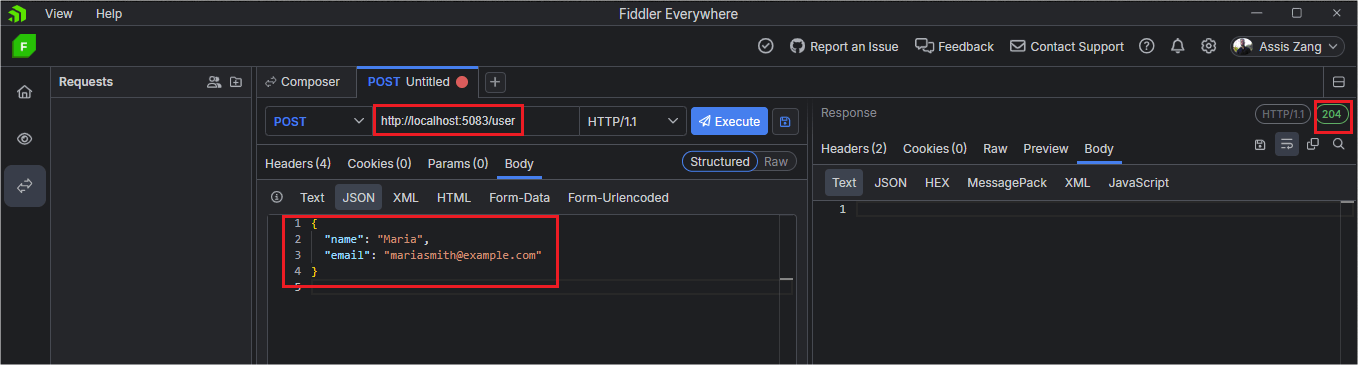The height and width of the screenshot is (365, 1358).
Task: Open the HTTP/1.1 version dropdown
Action: coord(632,121)
